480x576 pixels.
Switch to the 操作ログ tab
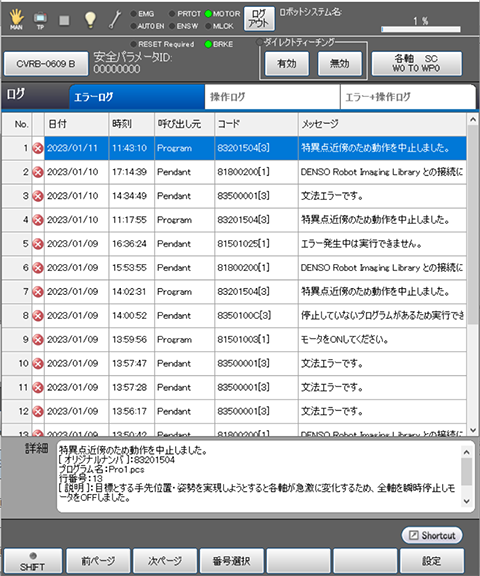pyautogui.click(x=272, y=97)
